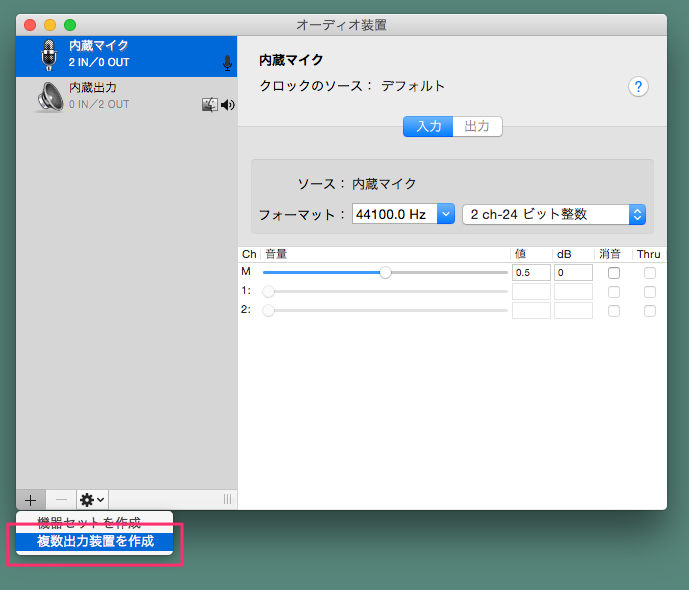Close the オーディオ装置 window
This screenshot has height=590, width=689.
[30, 25]
